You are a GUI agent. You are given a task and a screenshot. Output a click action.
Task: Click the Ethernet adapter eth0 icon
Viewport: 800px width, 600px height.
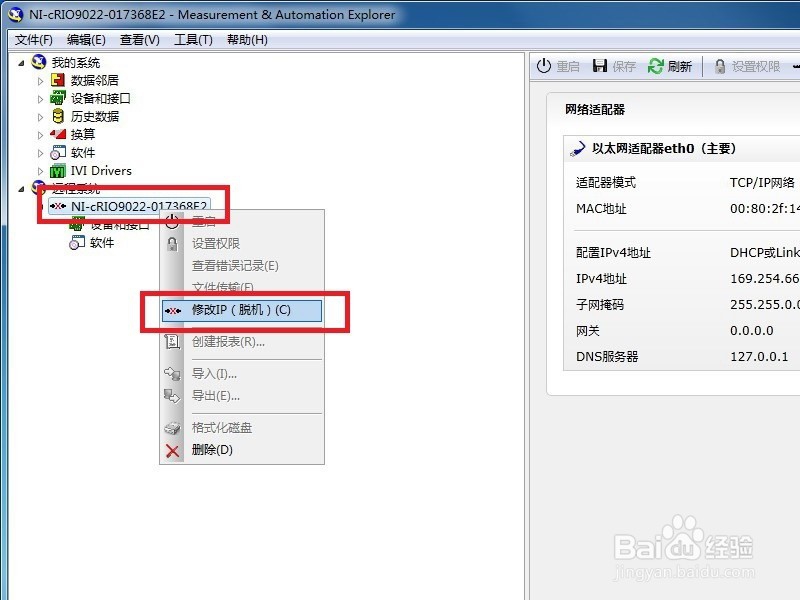pos(578,148)
